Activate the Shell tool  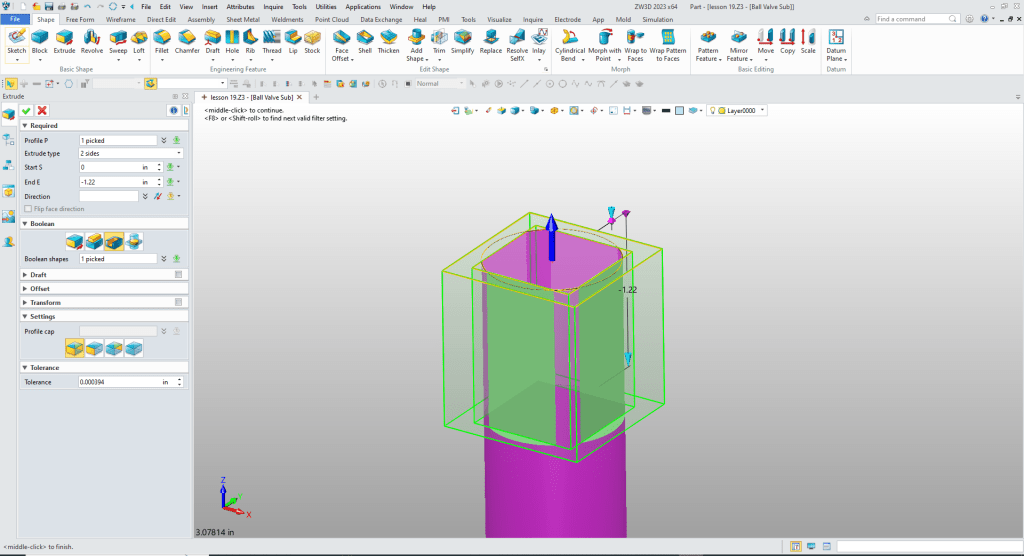coord(366,41)
